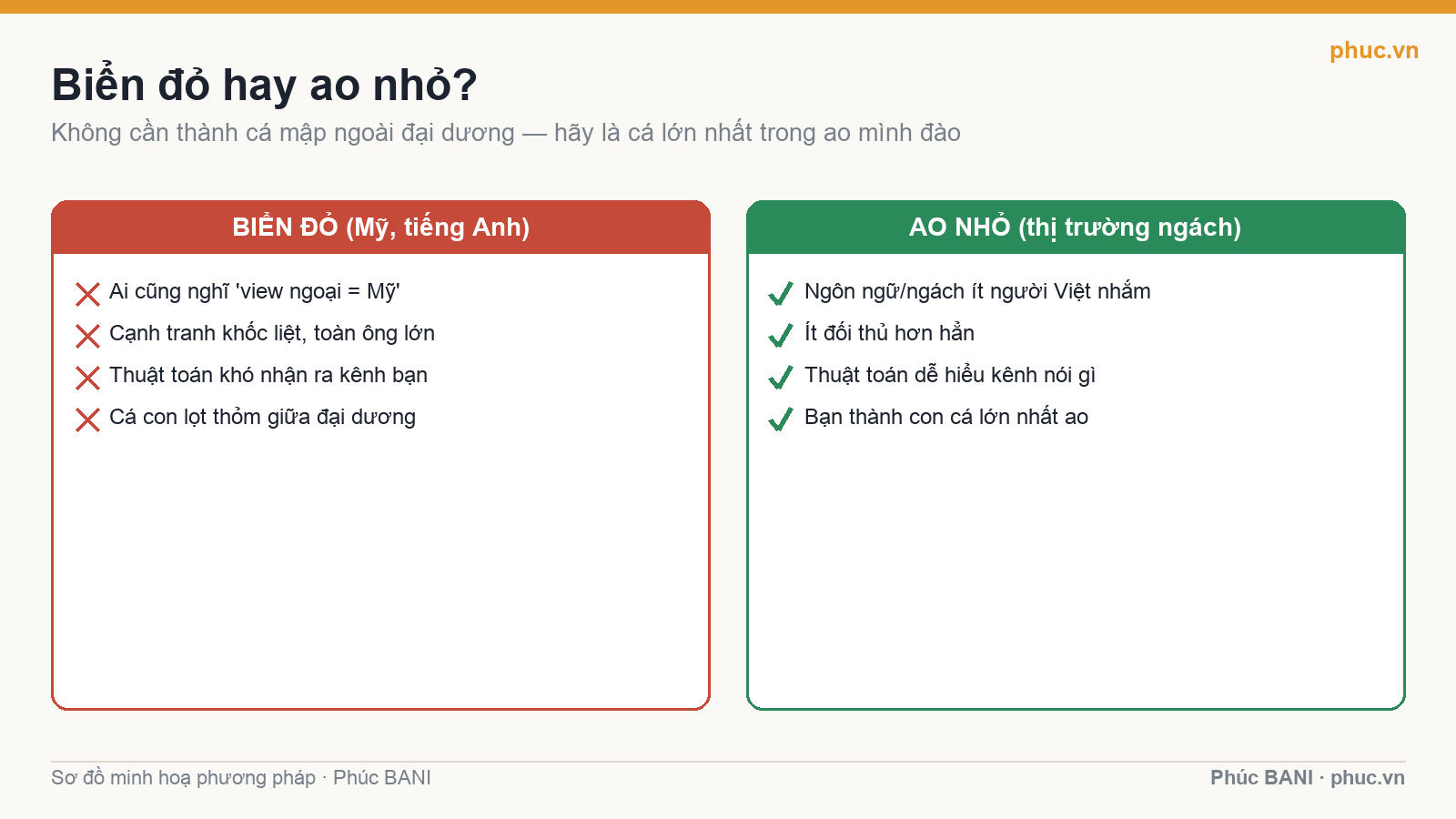Click the red X beside 'Cạnh tranh khốc liệt'
Viewport: 1456px width, 819px height.
(87, 336)
